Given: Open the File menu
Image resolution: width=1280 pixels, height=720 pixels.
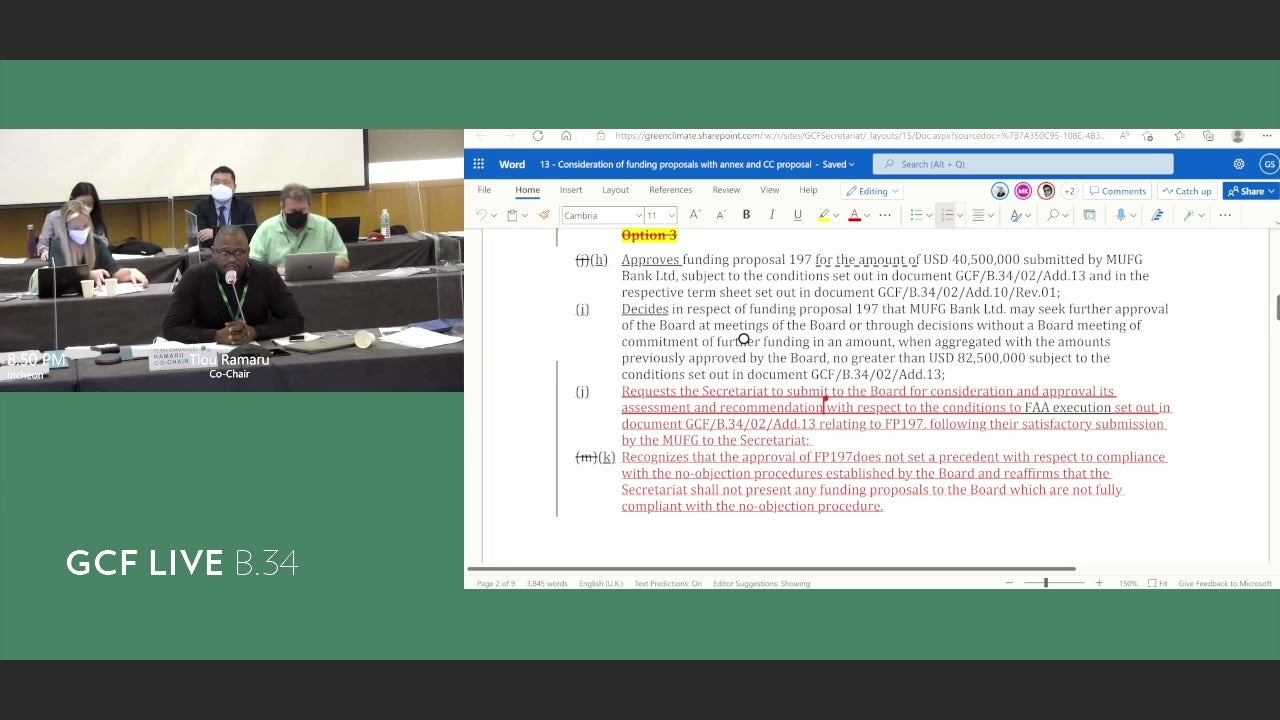Looking at the screenshot, I should 484,190.
